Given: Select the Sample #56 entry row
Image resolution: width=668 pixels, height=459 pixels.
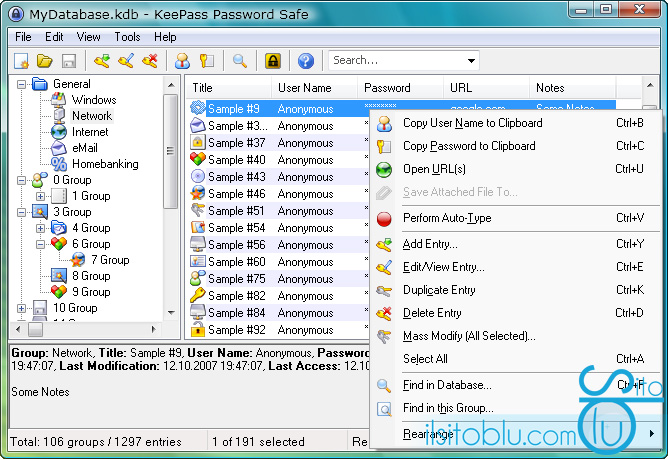Looking at the screenshot, I should point(279,245).
